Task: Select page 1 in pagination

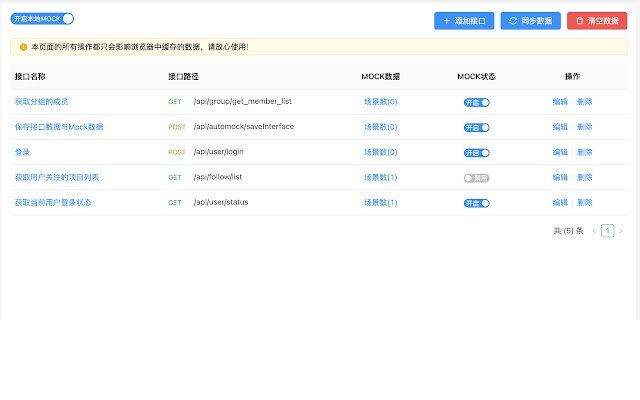Action: pos(608,231)
